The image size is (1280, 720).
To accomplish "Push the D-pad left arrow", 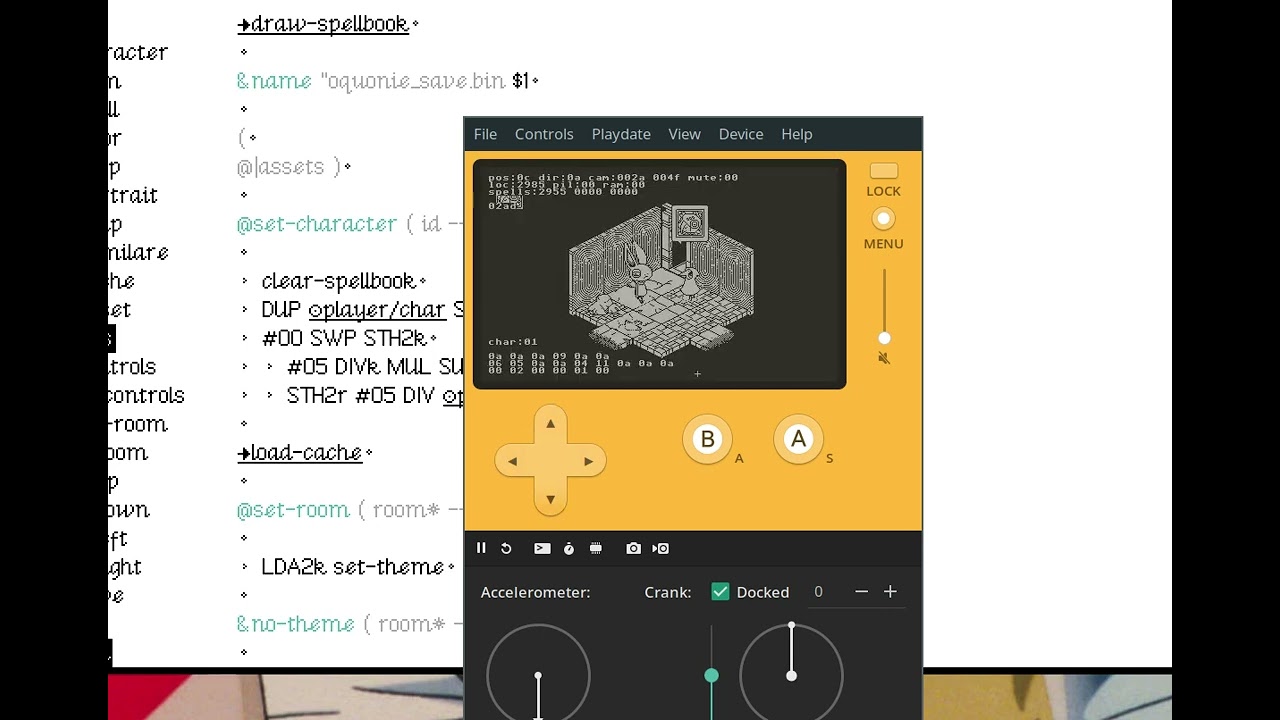I will tap(512, 461).
